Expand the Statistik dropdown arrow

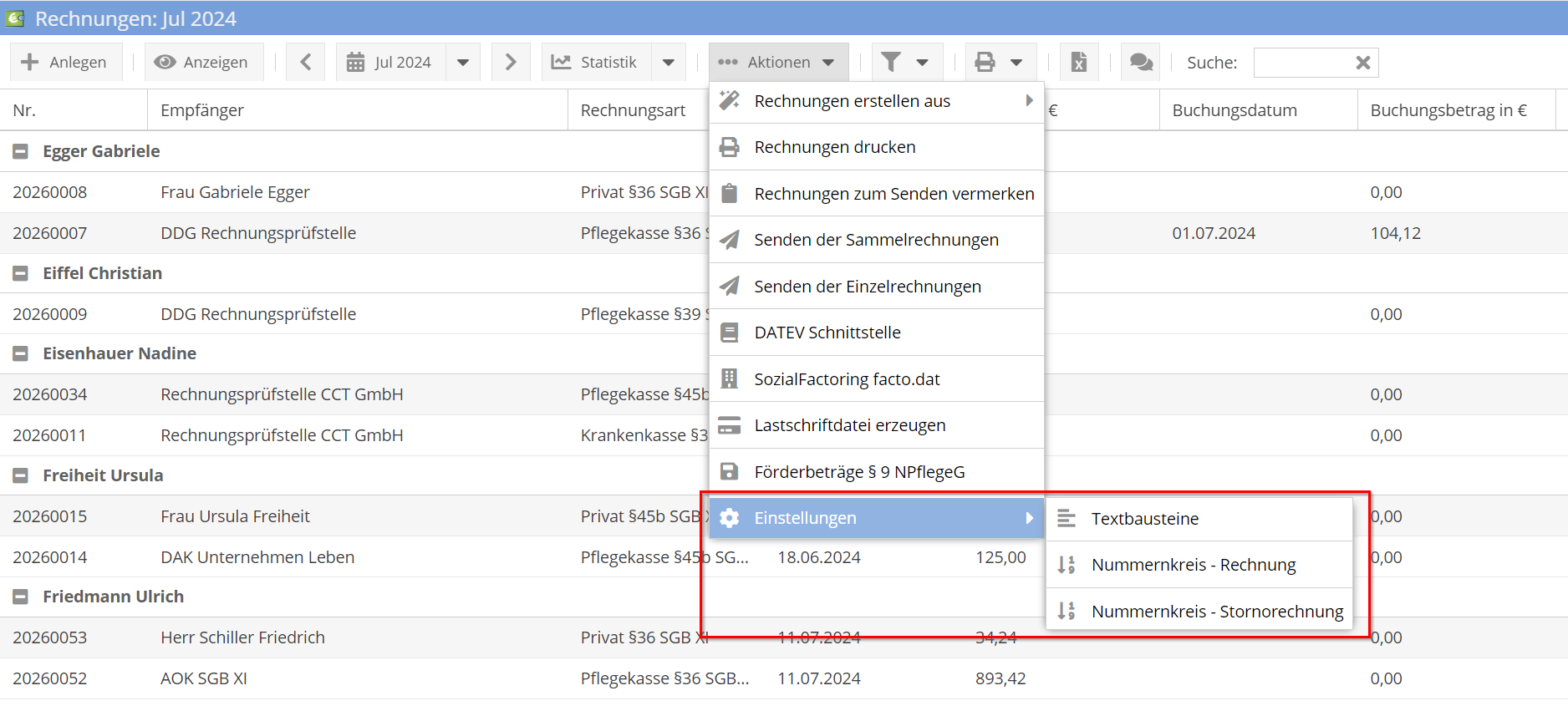pos(669,63)
